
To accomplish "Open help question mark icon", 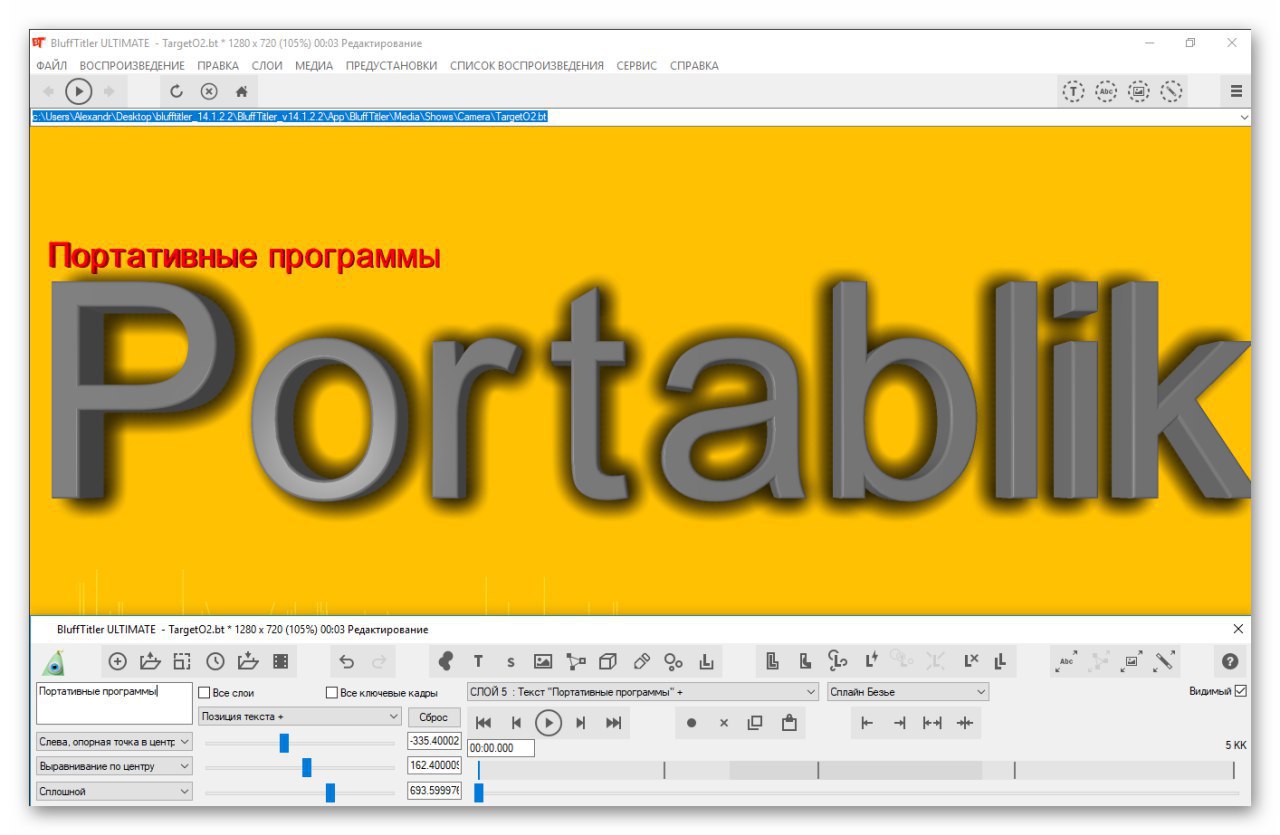I will click(x=1230, y=661).
